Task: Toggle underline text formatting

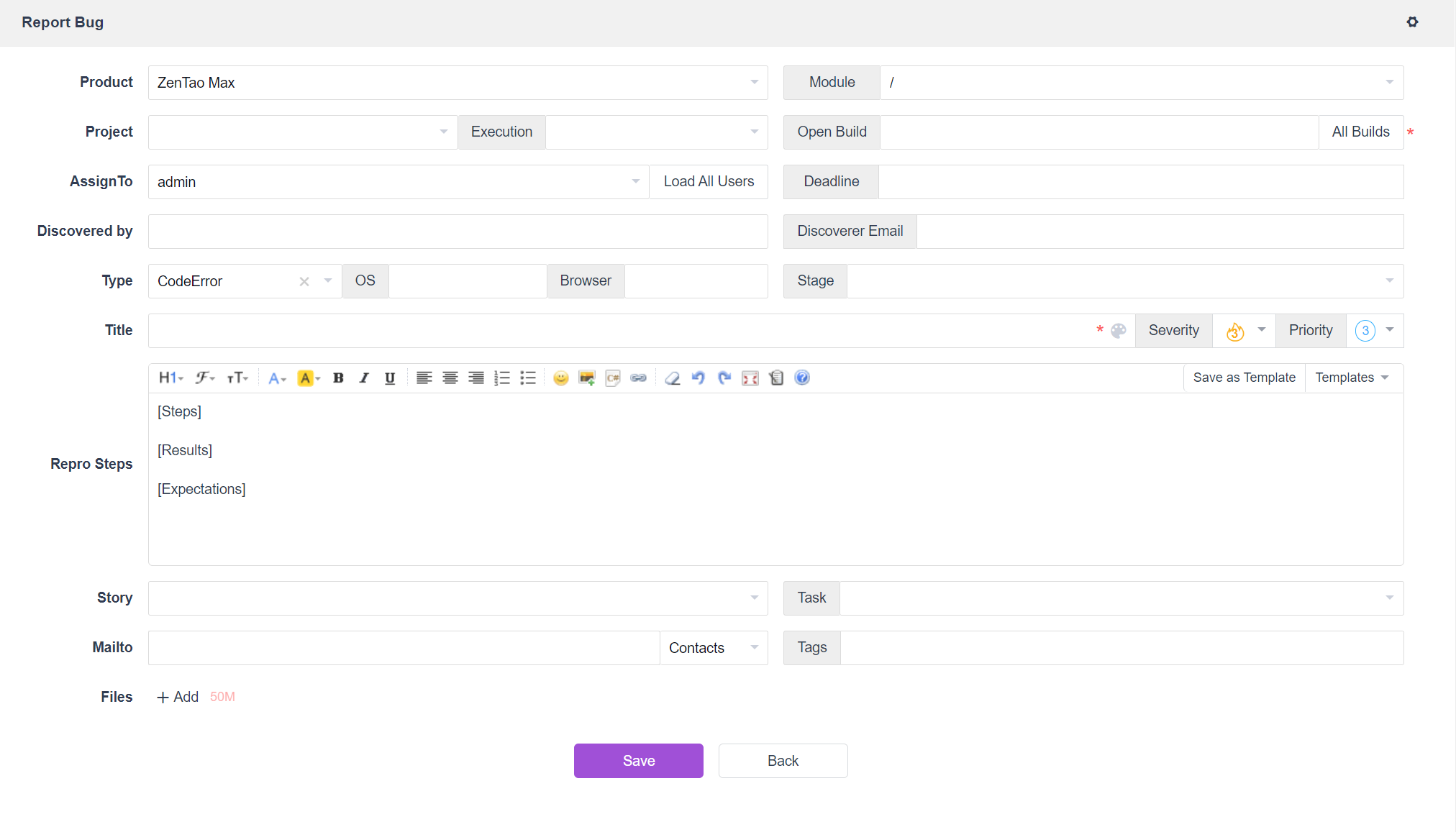Action: tap(390, 378)
